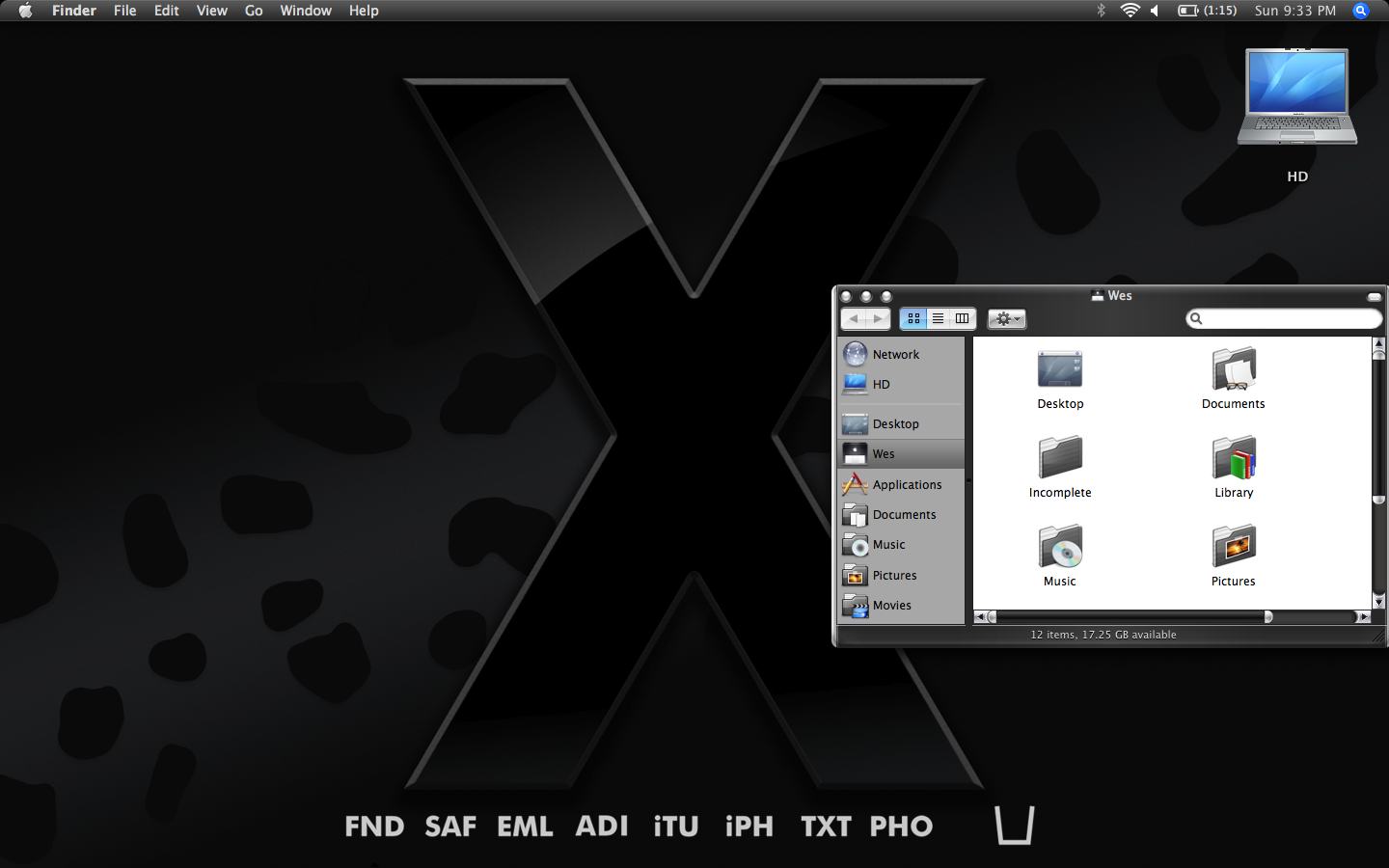The width and height of the screenshot is (1389, 868).
Task: Launch FND from the dock
Action: [374, 827]
